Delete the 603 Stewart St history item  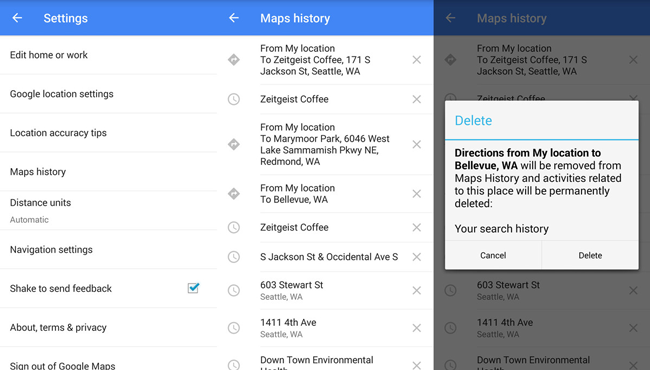click(x=417, y=290)
